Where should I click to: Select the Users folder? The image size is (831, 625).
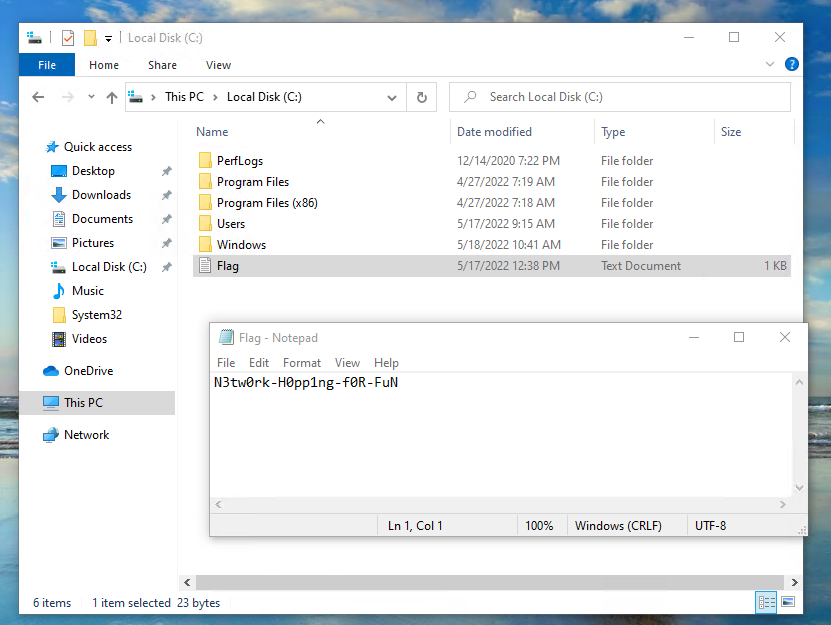pos(492,224)
